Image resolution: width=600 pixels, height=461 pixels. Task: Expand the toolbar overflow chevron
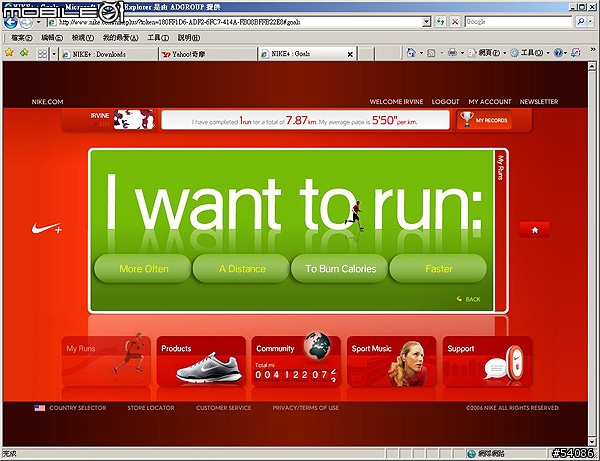click(593, 50)
